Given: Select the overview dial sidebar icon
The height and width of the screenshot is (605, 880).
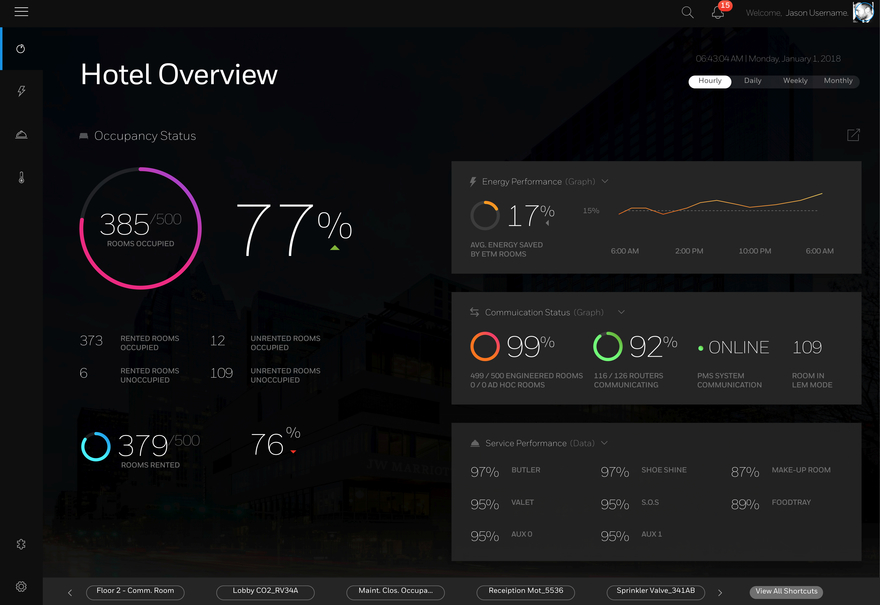Looking at the screenshot, I should coord(21,49).
